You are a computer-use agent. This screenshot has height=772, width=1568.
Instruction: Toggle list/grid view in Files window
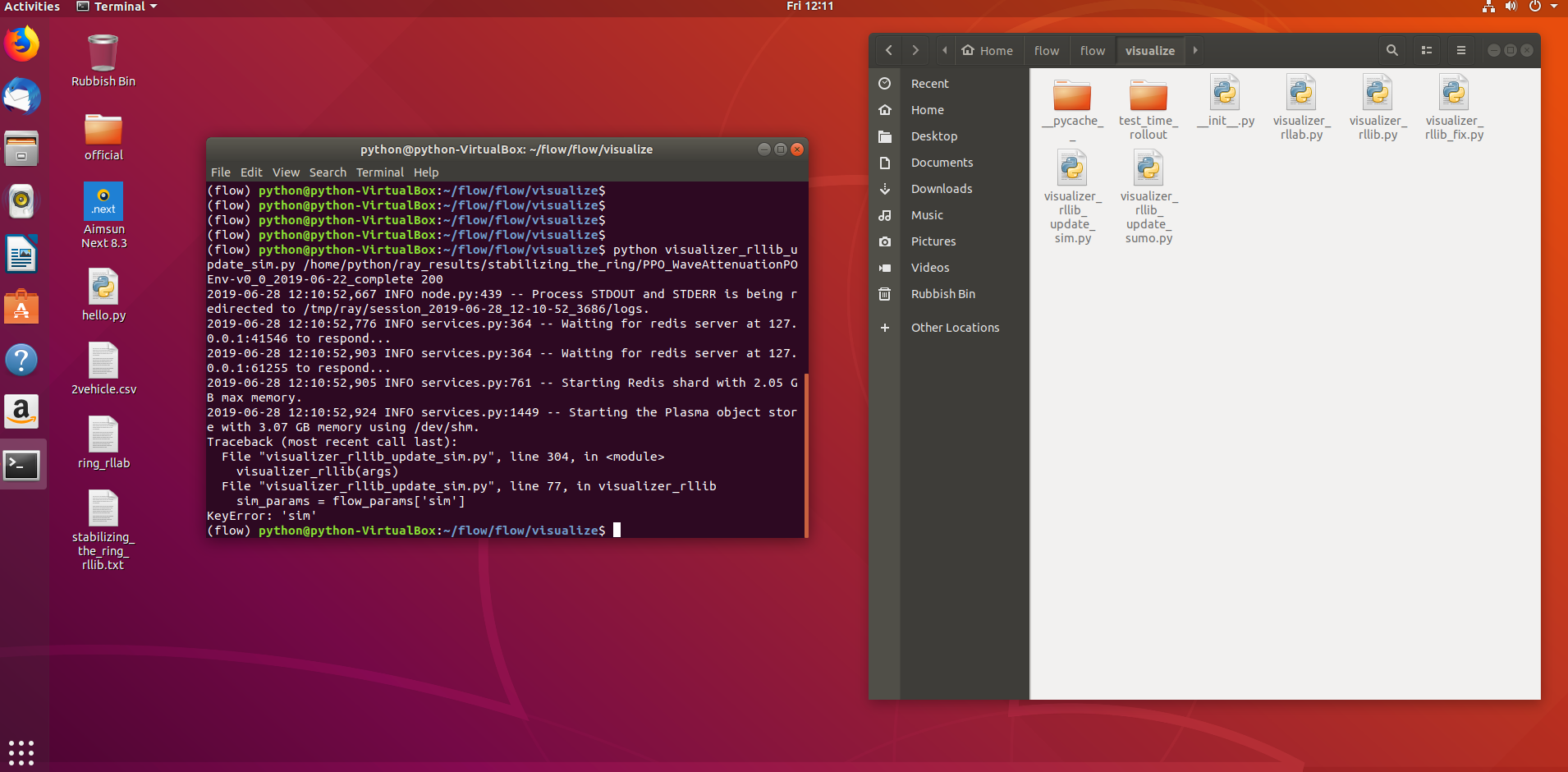click(x=1427, y=50)
